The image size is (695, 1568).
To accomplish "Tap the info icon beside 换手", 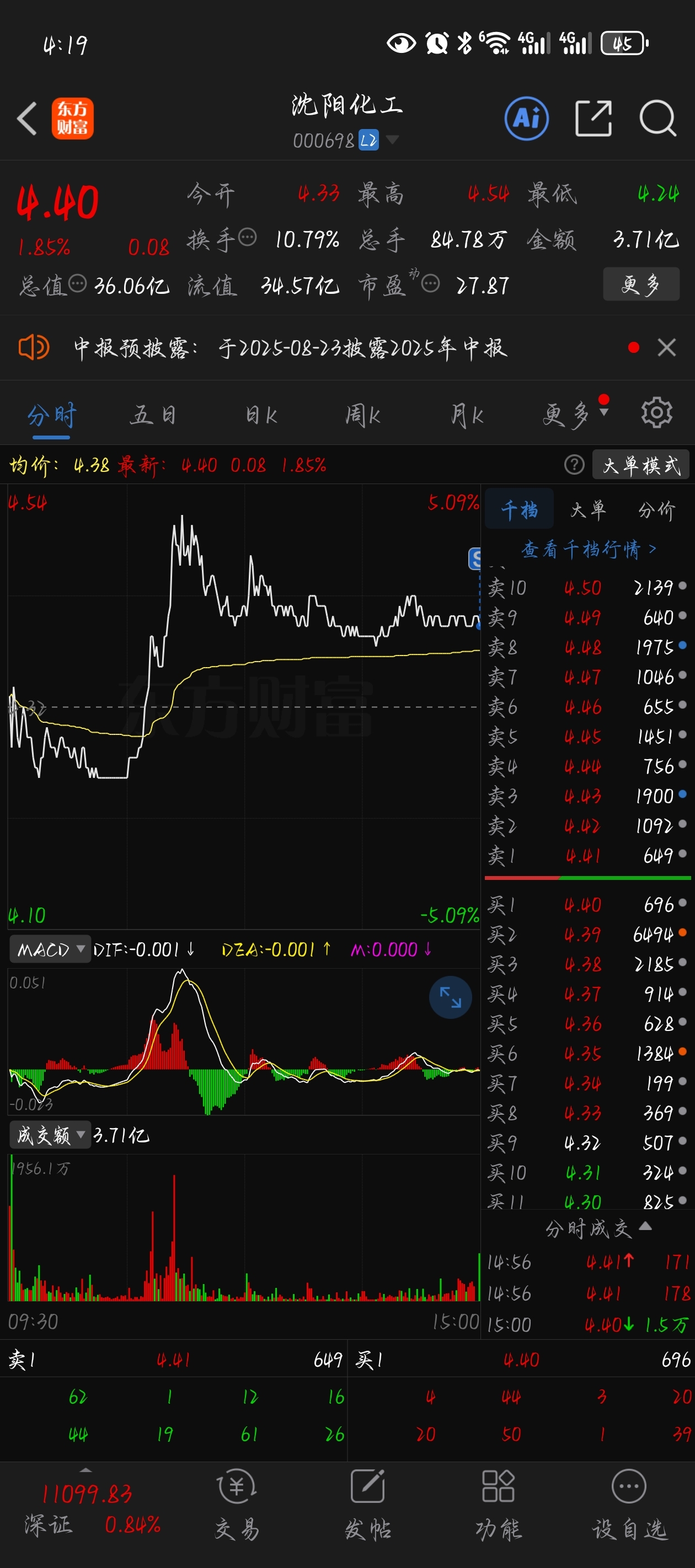I will 247,238.
